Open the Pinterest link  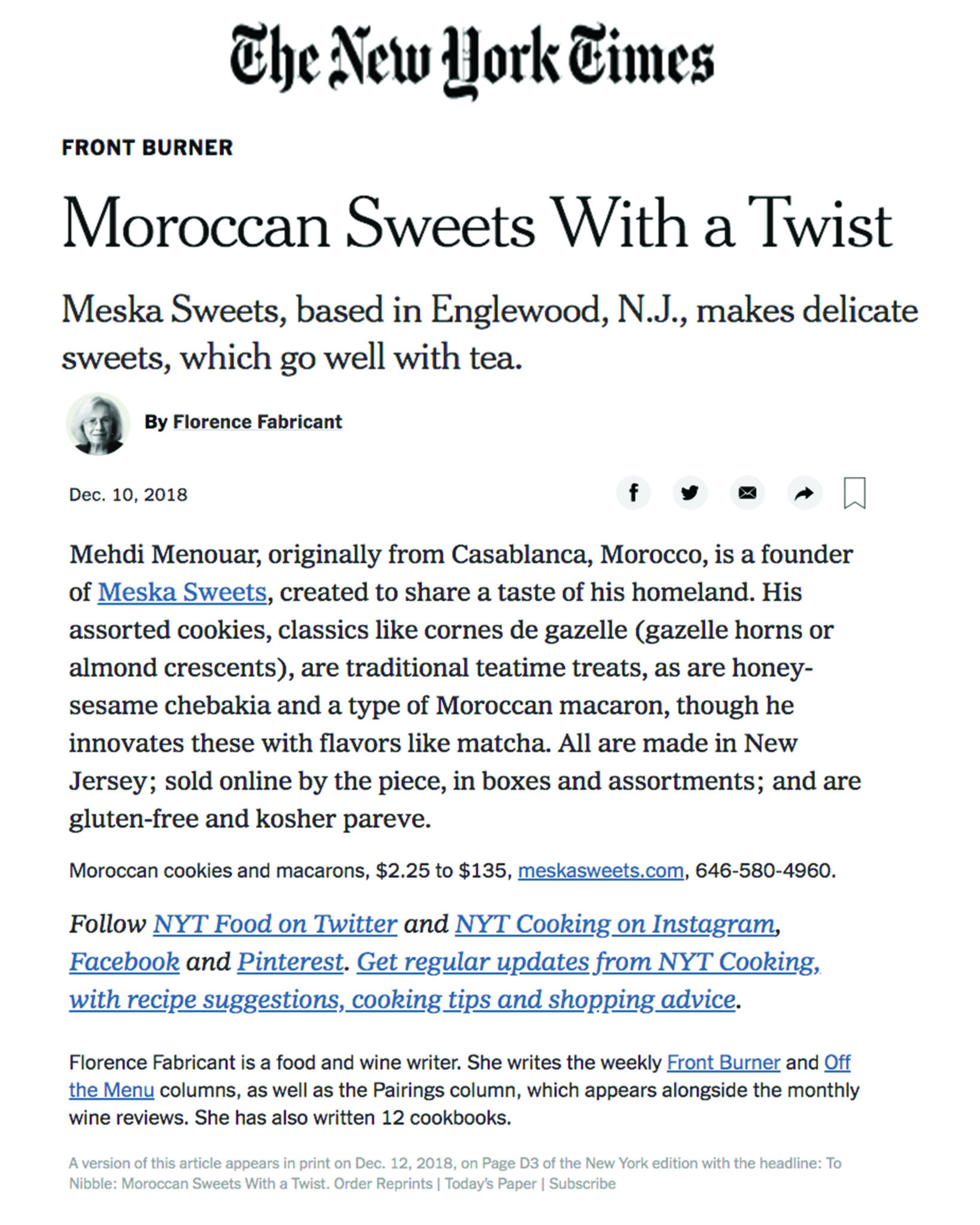tap(290, 962)
